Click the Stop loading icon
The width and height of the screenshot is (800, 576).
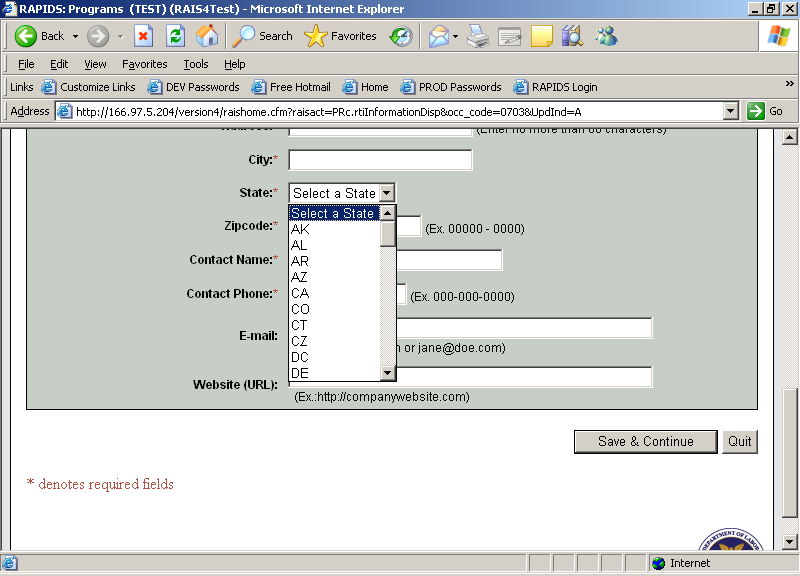(143, 36)
